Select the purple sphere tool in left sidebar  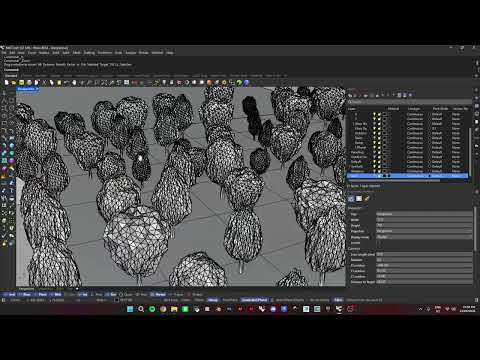(12, 161)
